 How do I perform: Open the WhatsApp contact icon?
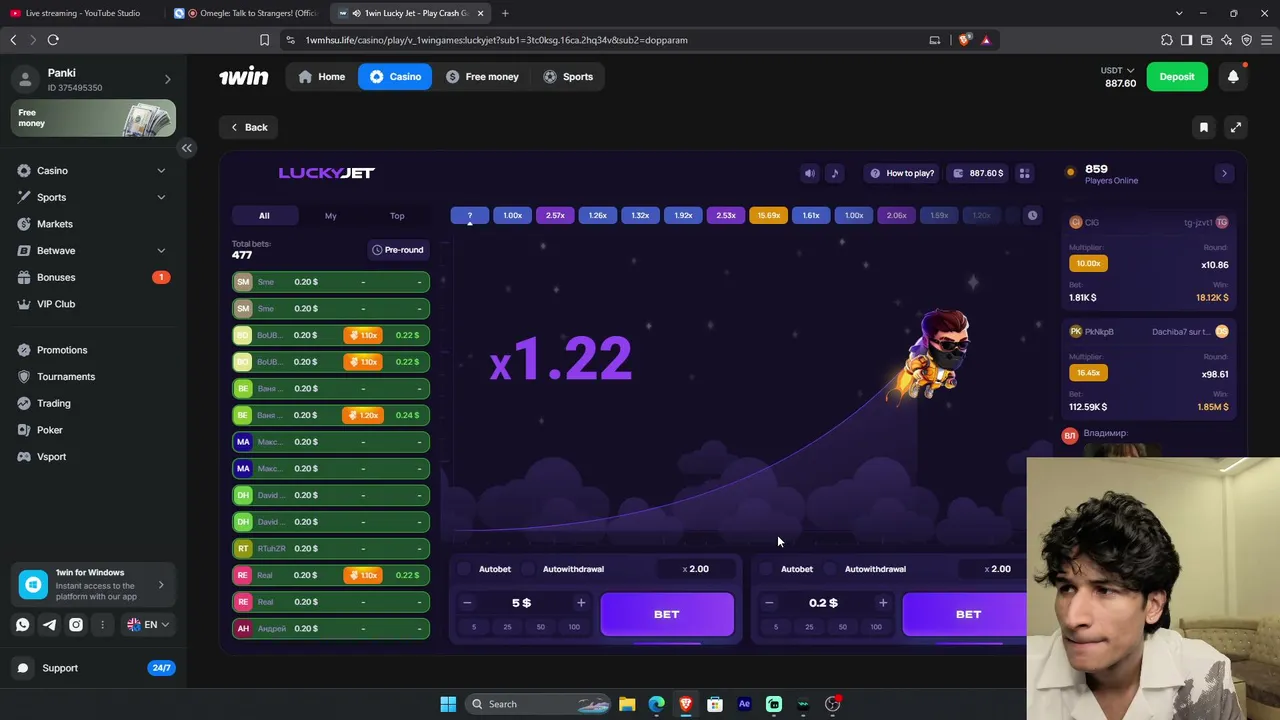[23, 625]
